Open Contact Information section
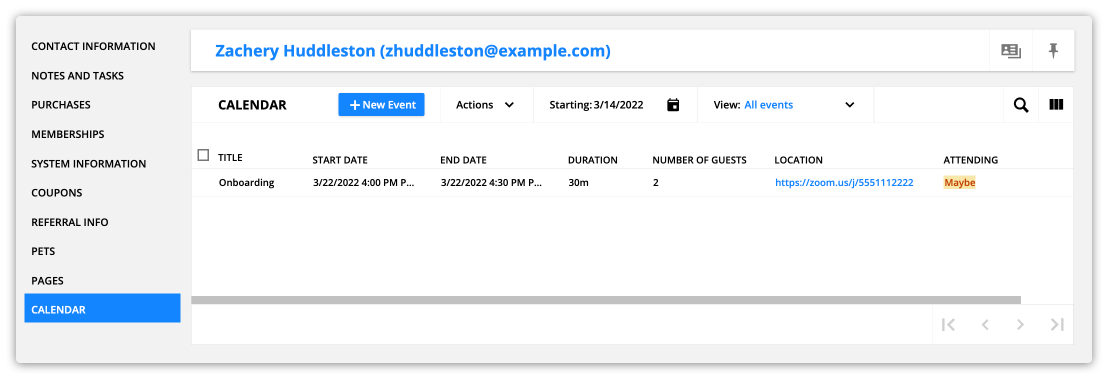 93,46
